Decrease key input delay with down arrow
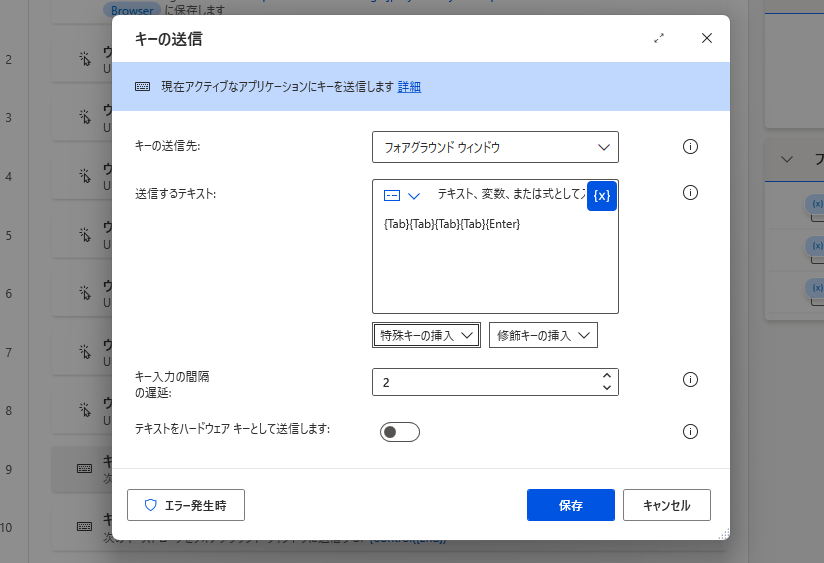824x563 pixels. tap(607, 388)
